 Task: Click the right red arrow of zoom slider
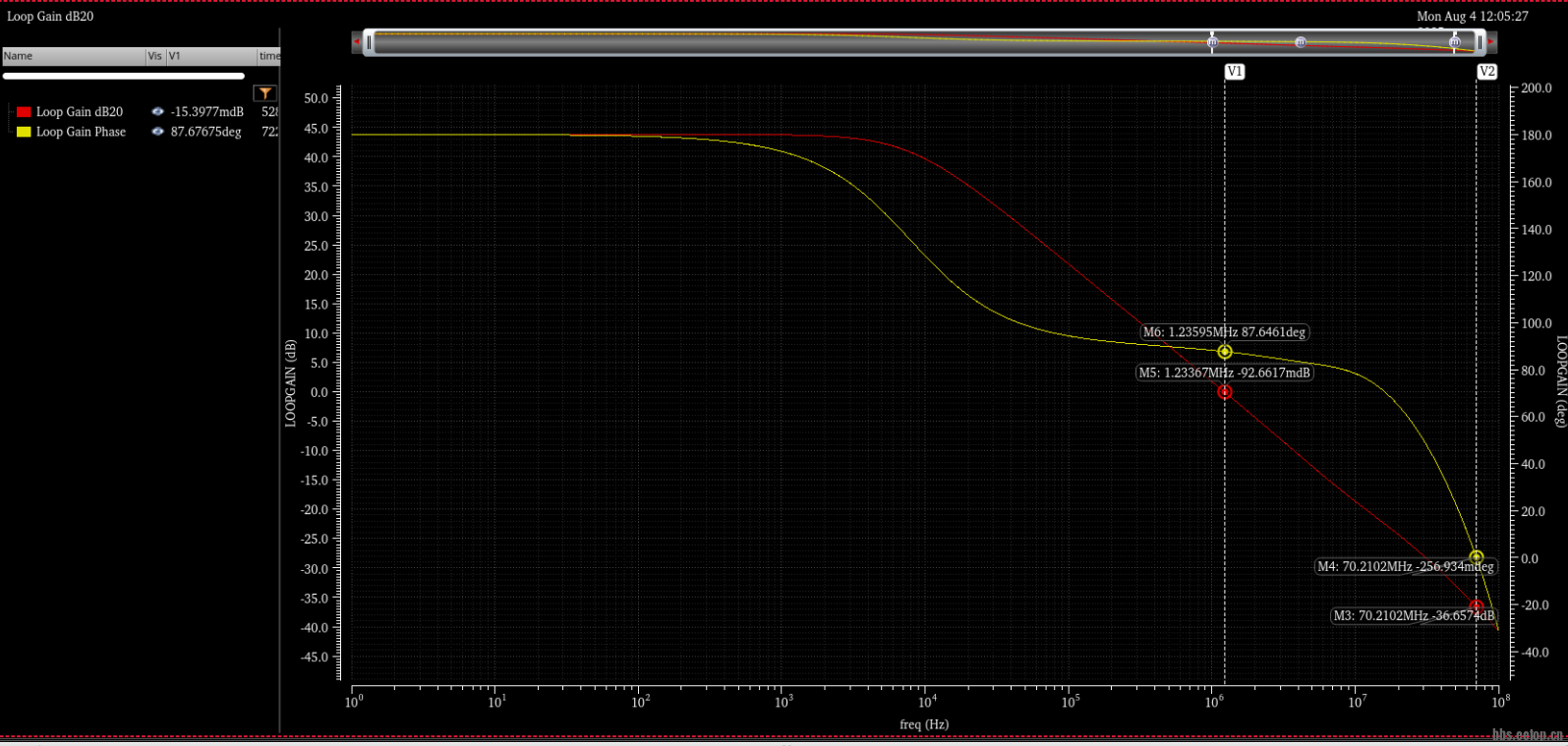click(x=1490, y=42)
